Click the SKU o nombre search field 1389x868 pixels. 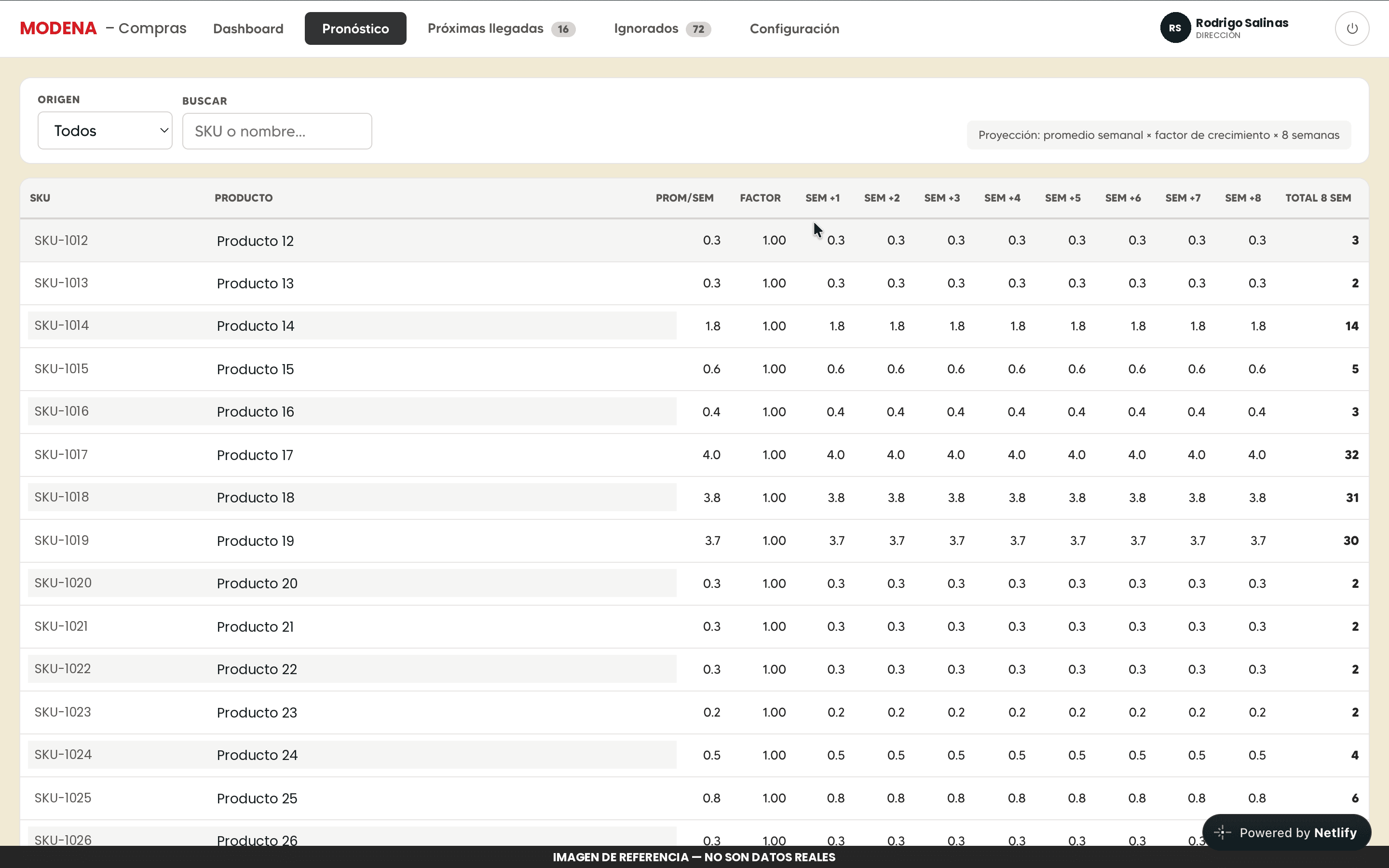click(277, 131)
